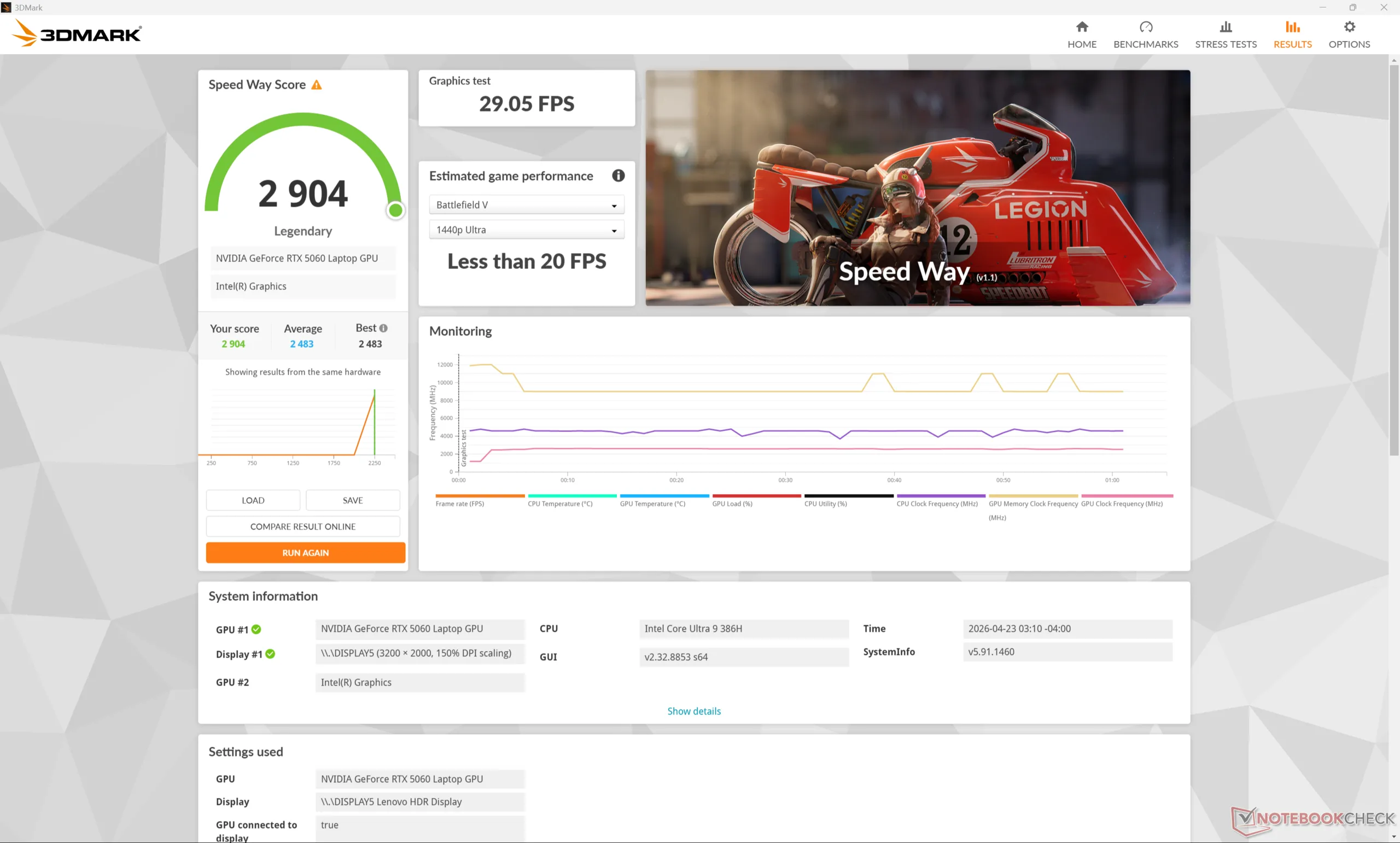Switch to the Results tab
Image resolution: width=1400 pixels, height=843 pixels.
click(x=1292, y=34)
